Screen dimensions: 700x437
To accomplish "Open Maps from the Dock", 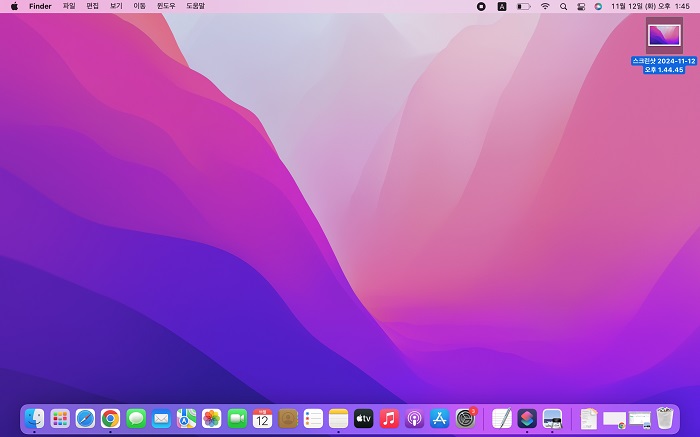I will click(186, 419).
